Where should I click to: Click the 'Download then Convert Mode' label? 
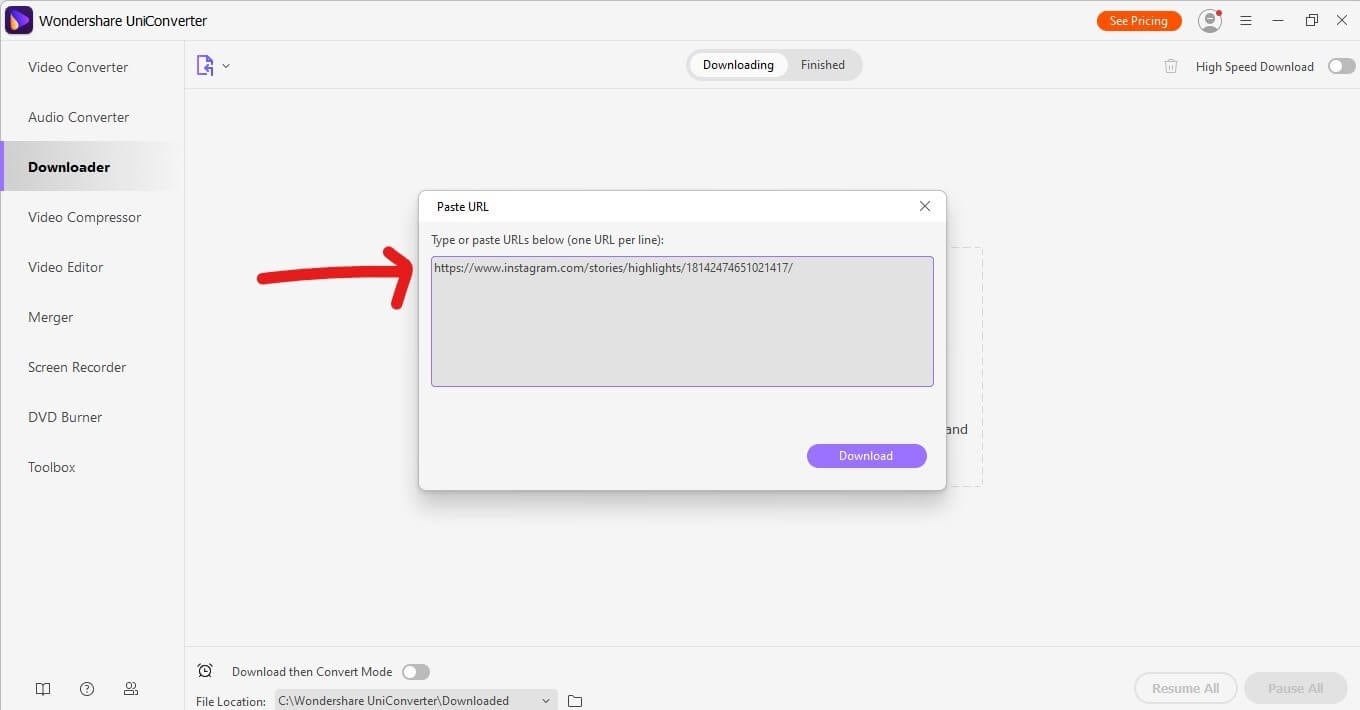pos(312,672)
